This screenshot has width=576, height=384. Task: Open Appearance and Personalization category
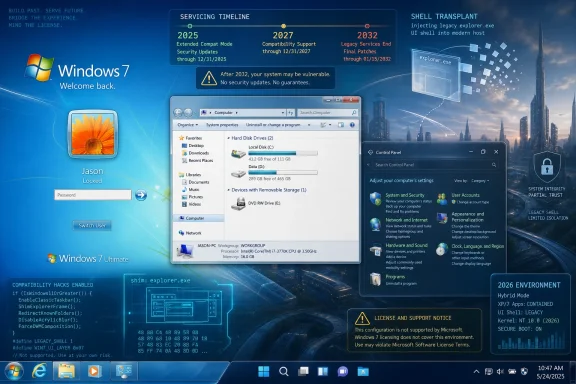[468, 217]
